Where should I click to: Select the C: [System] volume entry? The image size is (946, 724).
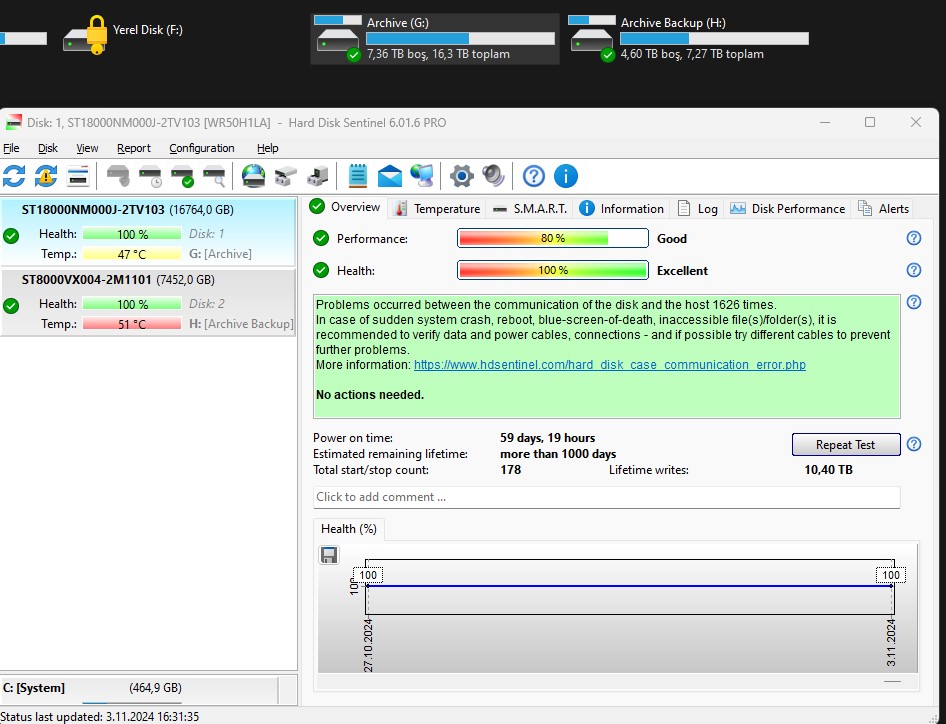140,688
